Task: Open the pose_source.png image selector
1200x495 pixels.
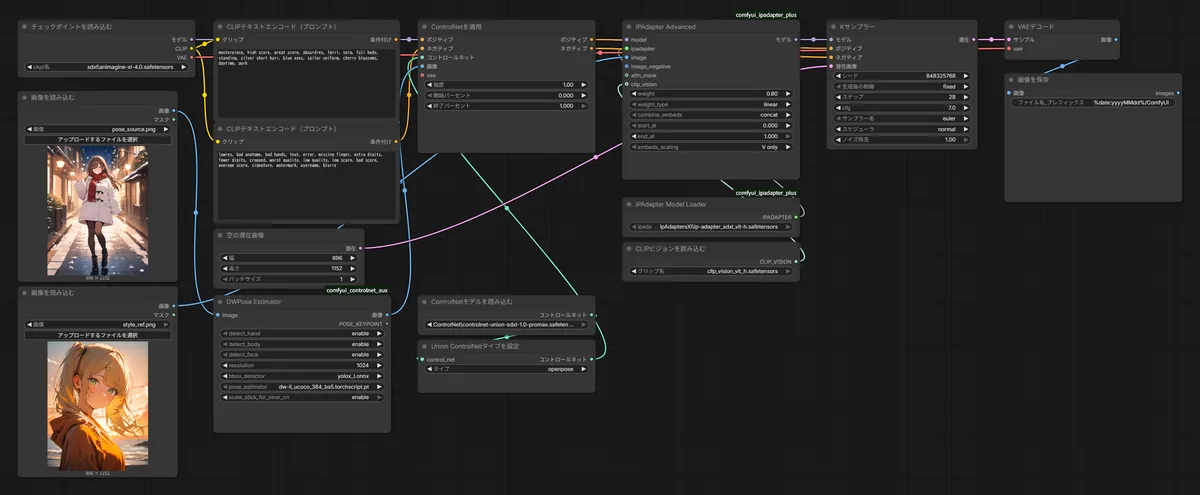Action: 98,129
